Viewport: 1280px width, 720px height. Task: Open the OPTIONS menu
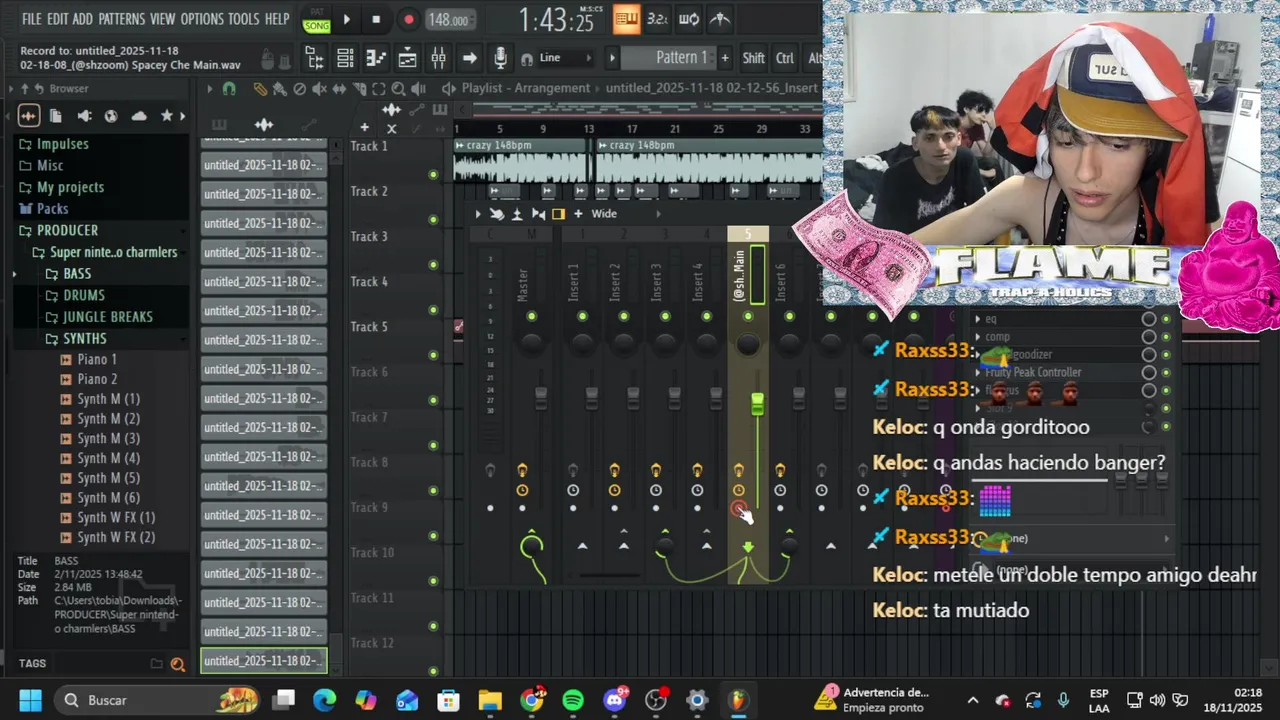click(x=202, y=19)
